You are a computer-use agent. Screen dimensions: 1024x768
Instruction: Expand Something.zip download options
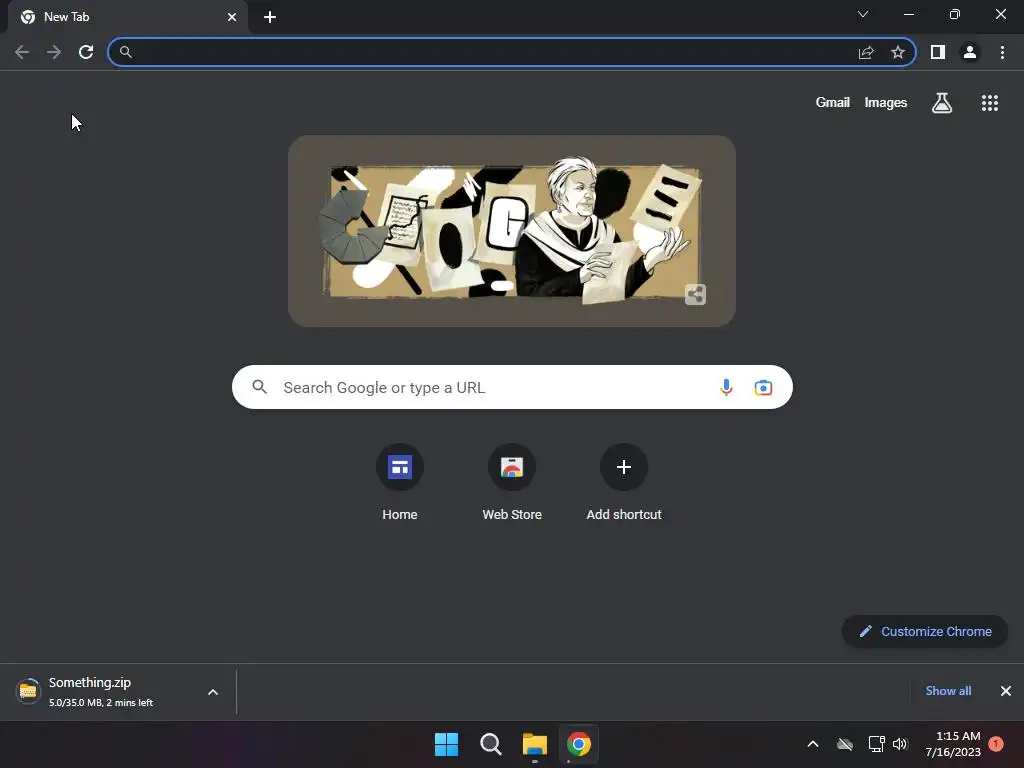213,692
